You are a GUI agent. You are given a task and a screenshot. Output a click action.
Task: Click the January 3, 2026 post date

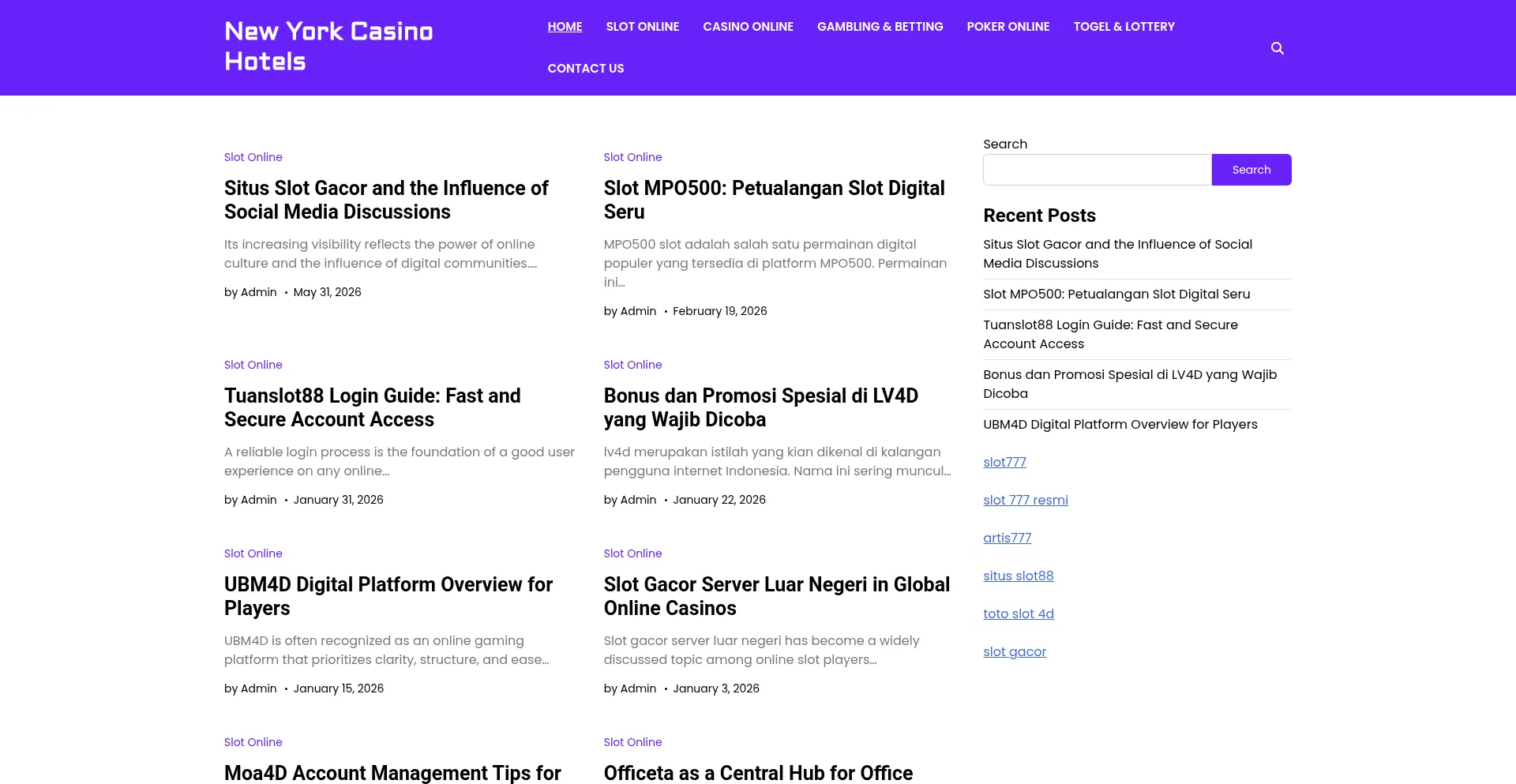point(716,688)
